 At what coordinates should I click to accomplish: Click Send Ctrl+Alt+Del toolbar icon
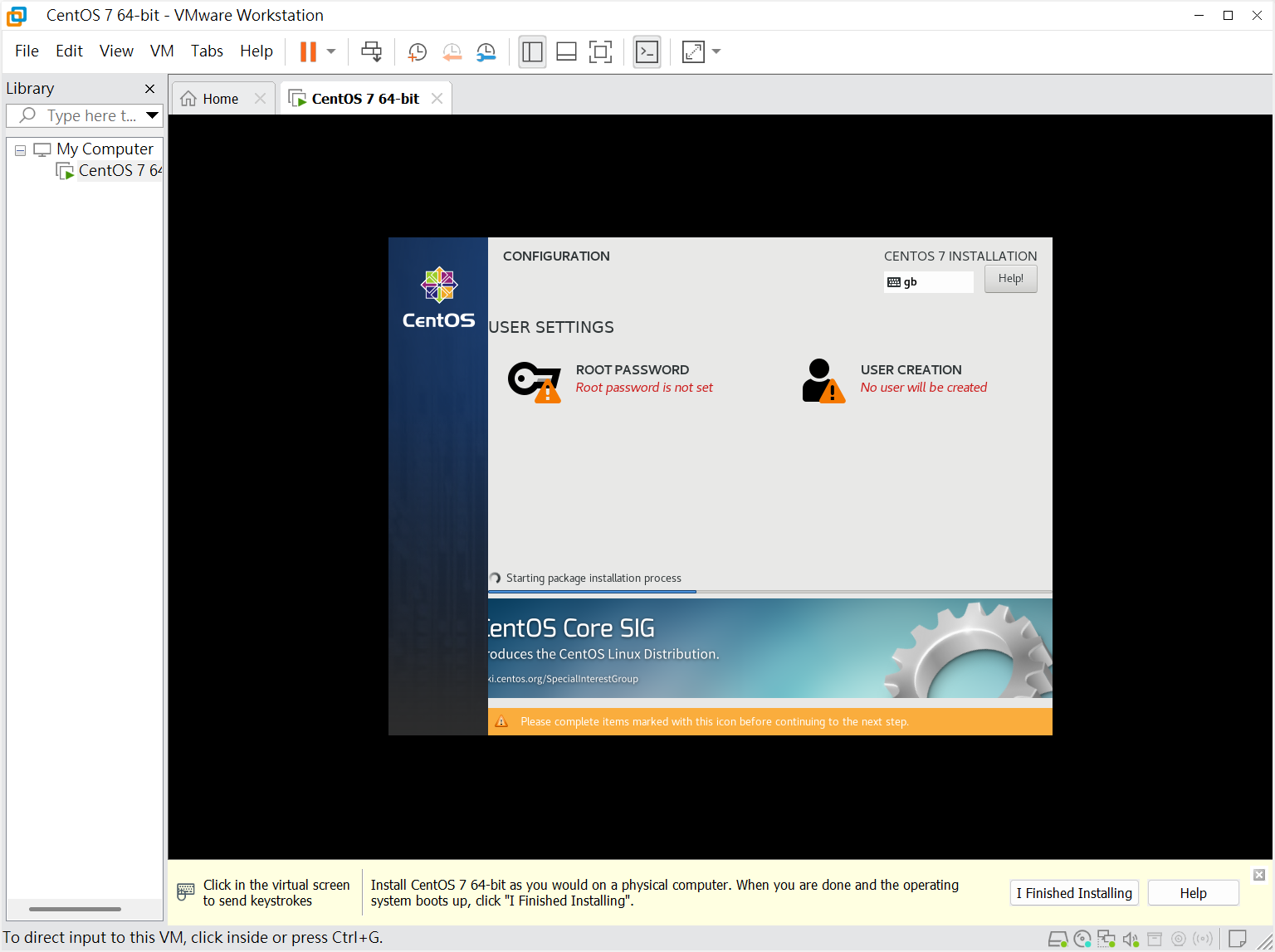[371, 51]
